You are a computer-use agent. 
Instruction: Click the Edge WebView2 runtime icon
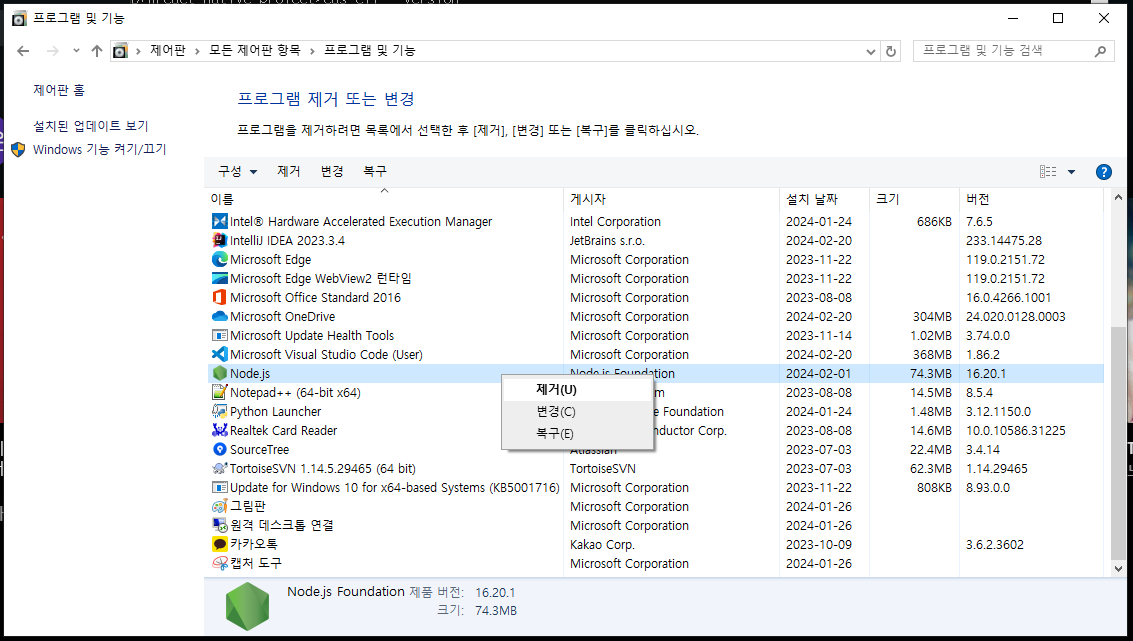(x=220, y=278)
